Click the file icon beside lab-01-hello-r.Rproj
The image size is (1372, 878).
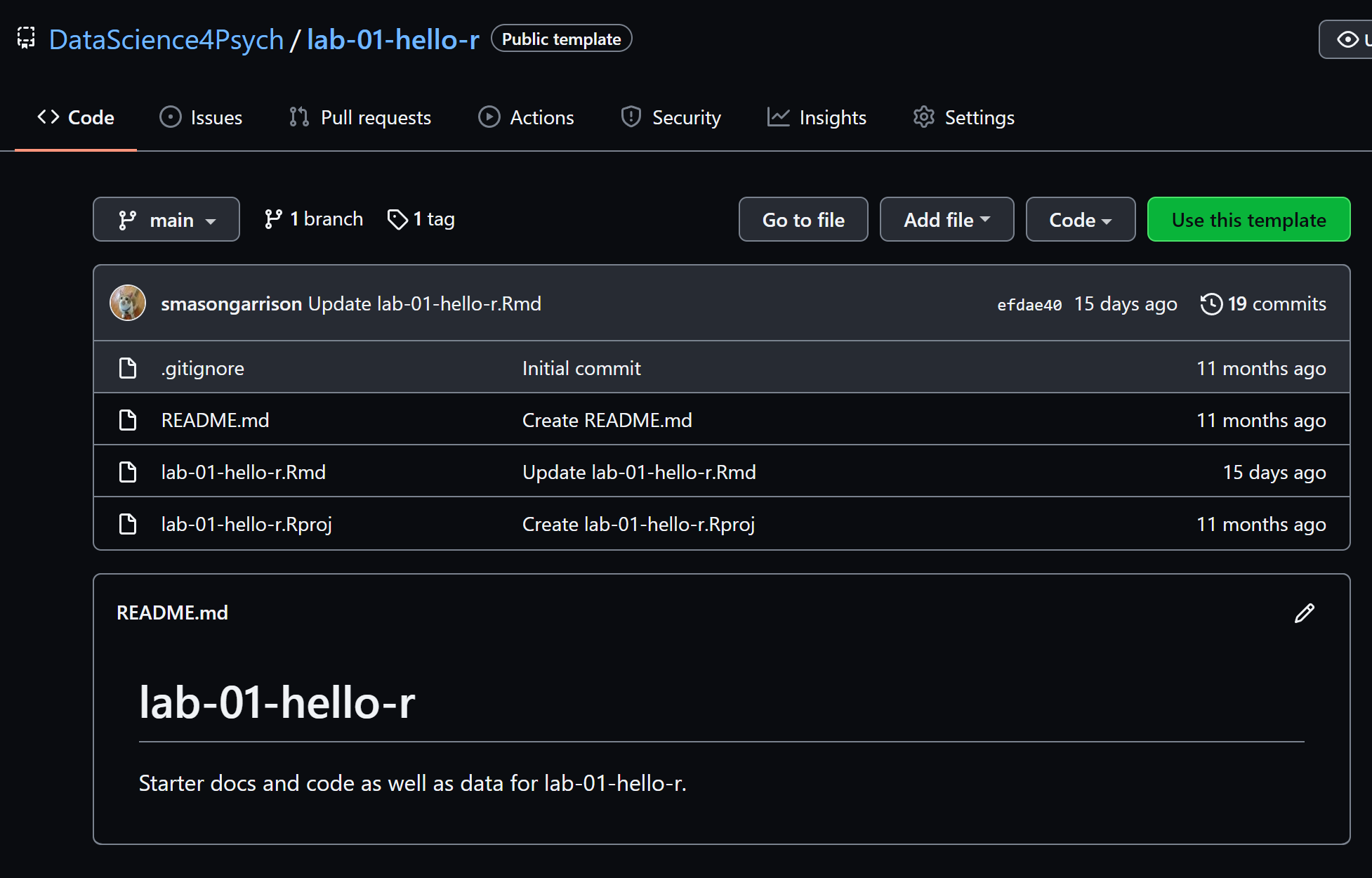(x=128, y=524)
